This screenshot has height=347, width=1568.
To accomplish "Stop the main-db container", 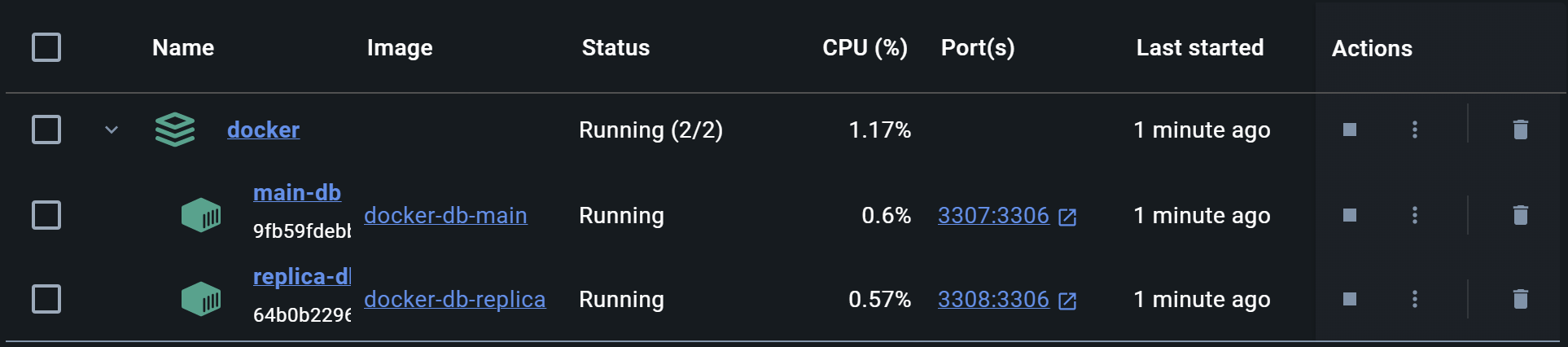I will (x=1349, y=215).
